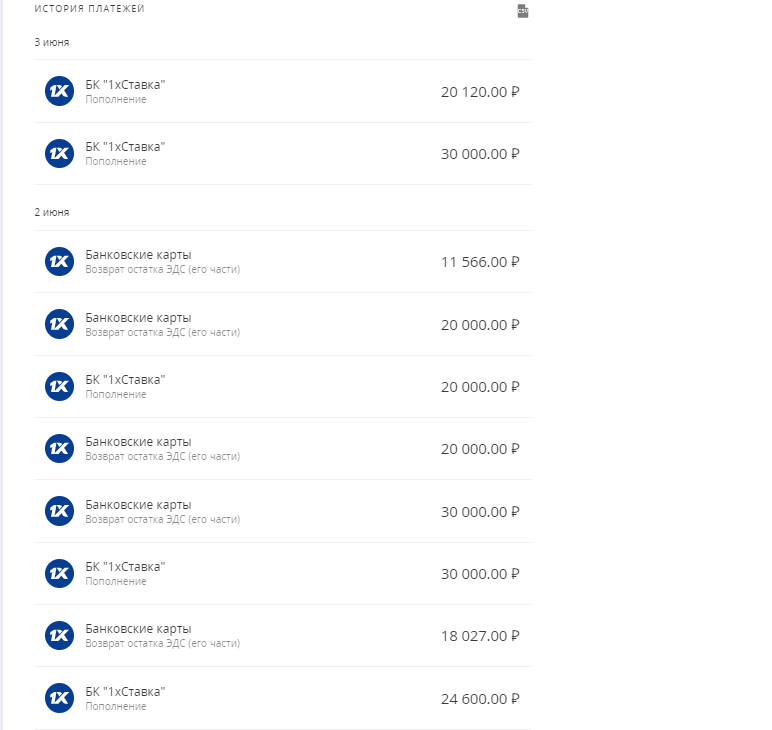Click 1X logo beside the 24 600.00 ₽ deposit
The height and width of the screenshot is (730, 772).
(x=59, y=698)
